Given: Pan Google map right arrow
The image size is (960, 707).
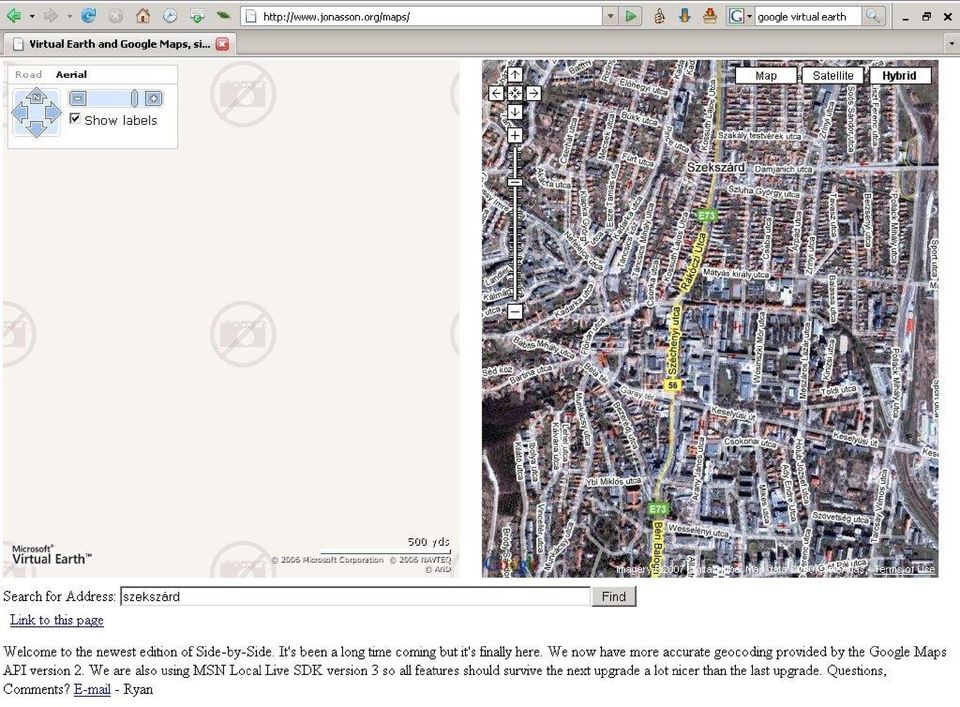Looking at the screenshot, I should click(533, 93).
